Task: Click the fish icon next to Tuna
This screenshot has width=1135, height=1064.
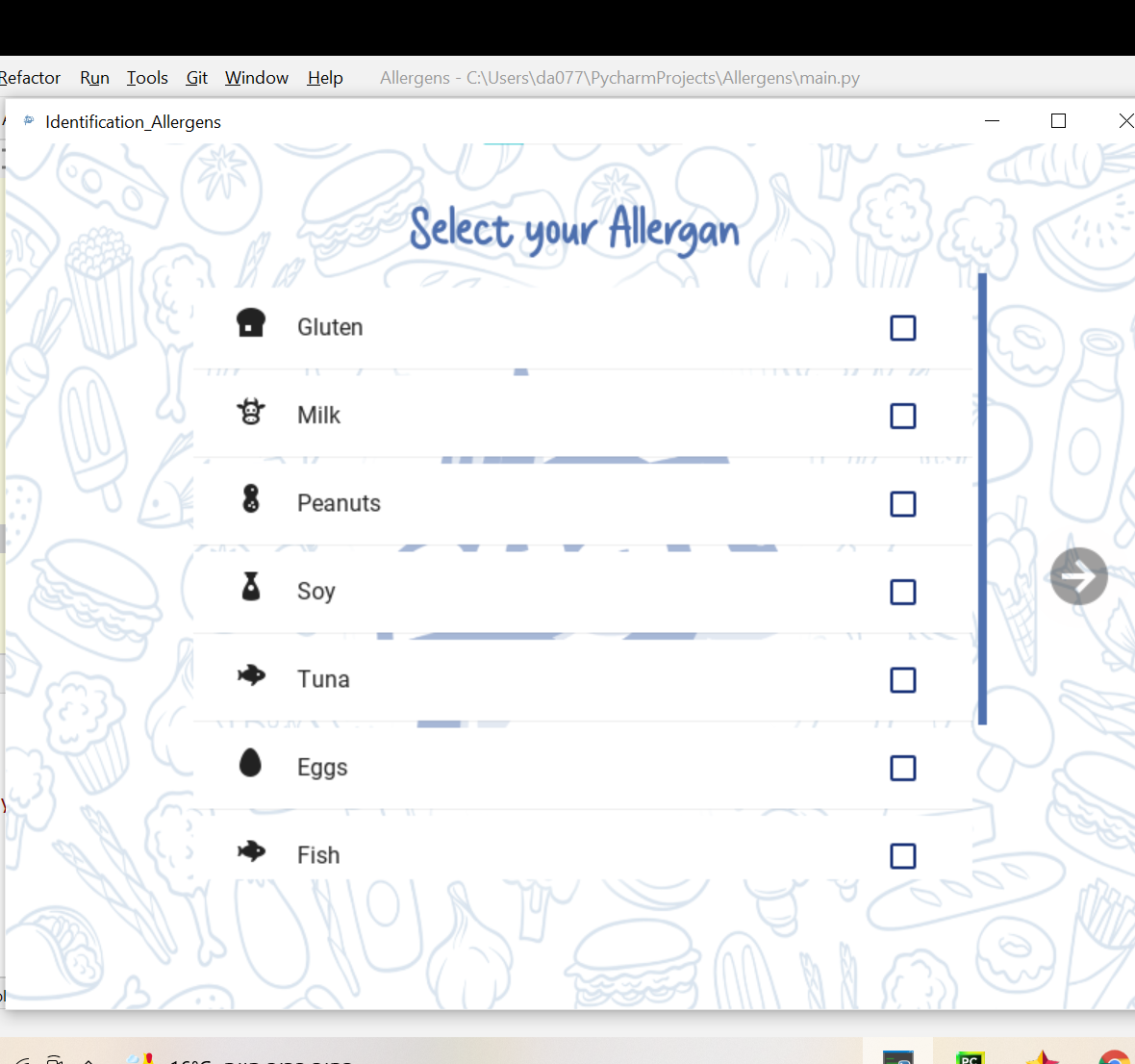Action: pos(250,676)
